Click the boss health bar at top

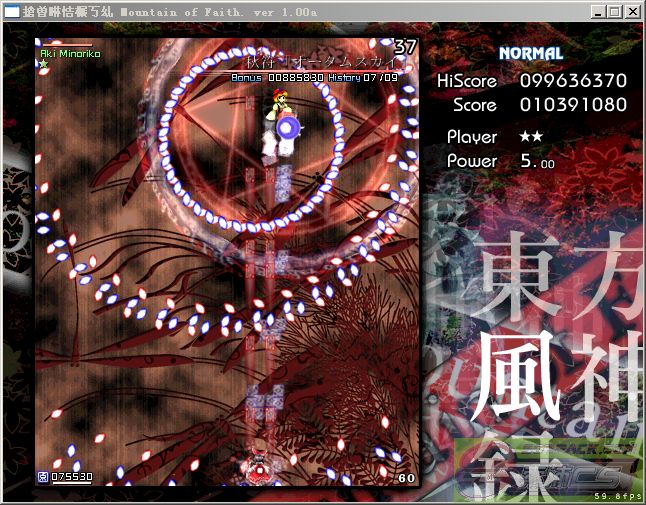click(x=67, y=44)
